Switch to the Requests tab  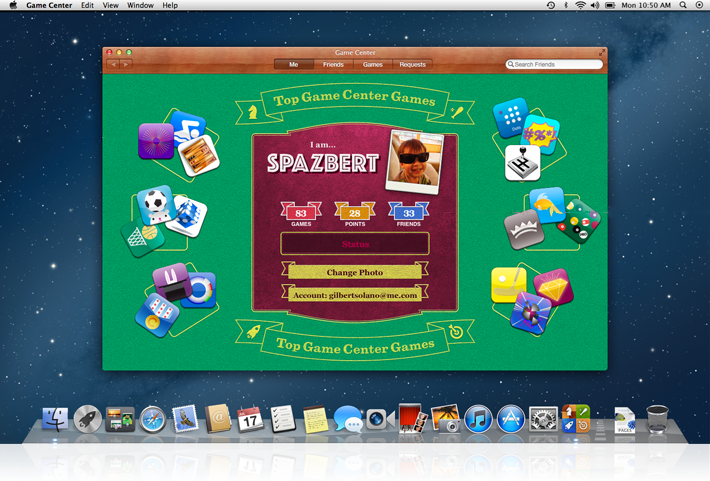(412, 64)
